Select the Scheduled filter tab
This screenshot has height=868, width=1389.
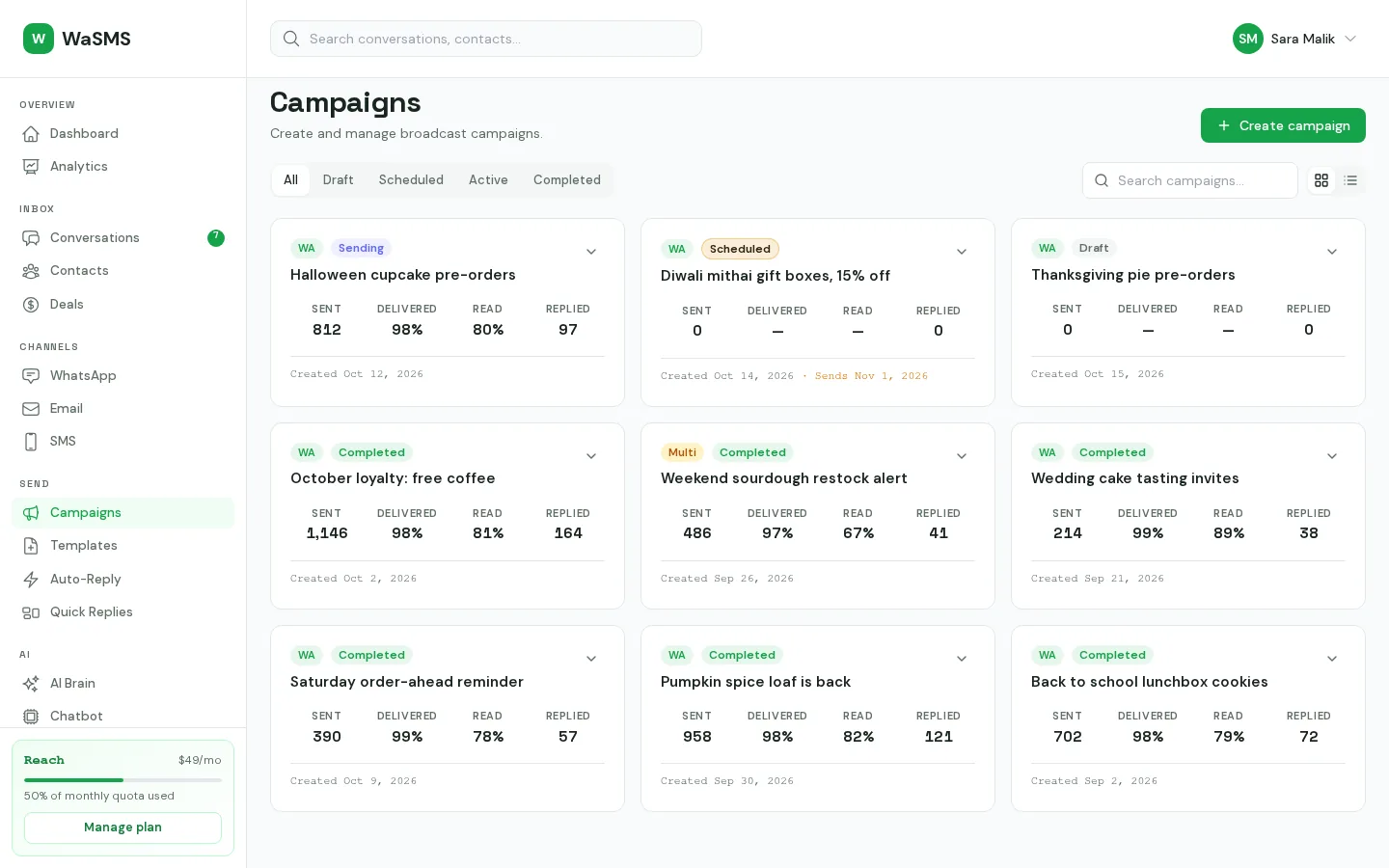click(x=411, y=180)
